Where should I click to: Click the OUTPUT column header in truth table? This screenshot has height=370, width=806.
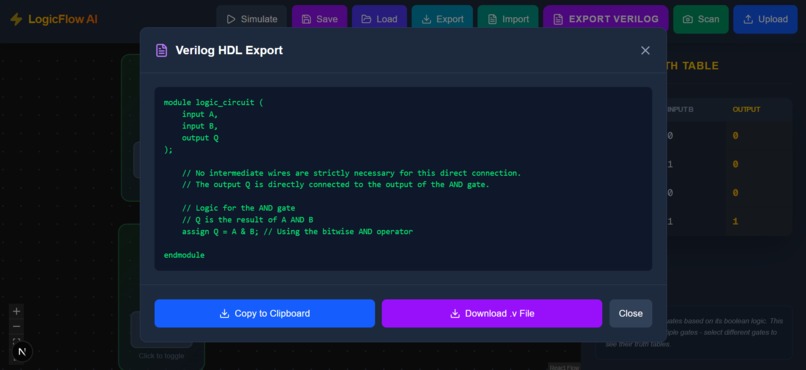[x=746, y=109]
